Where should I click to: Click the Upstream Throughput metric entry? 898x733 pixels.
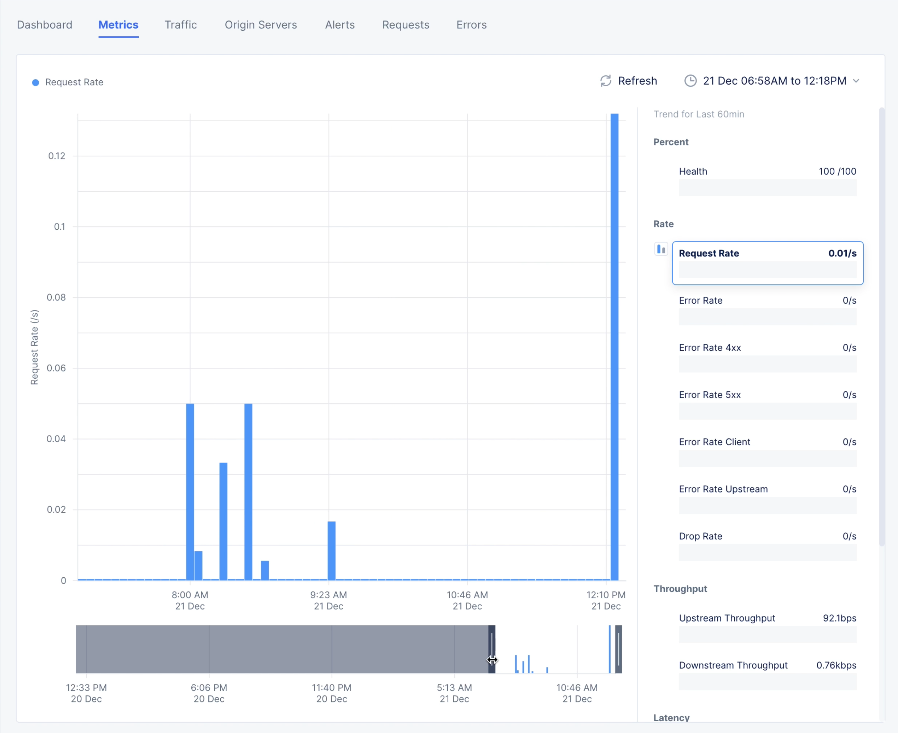point(767,622)
